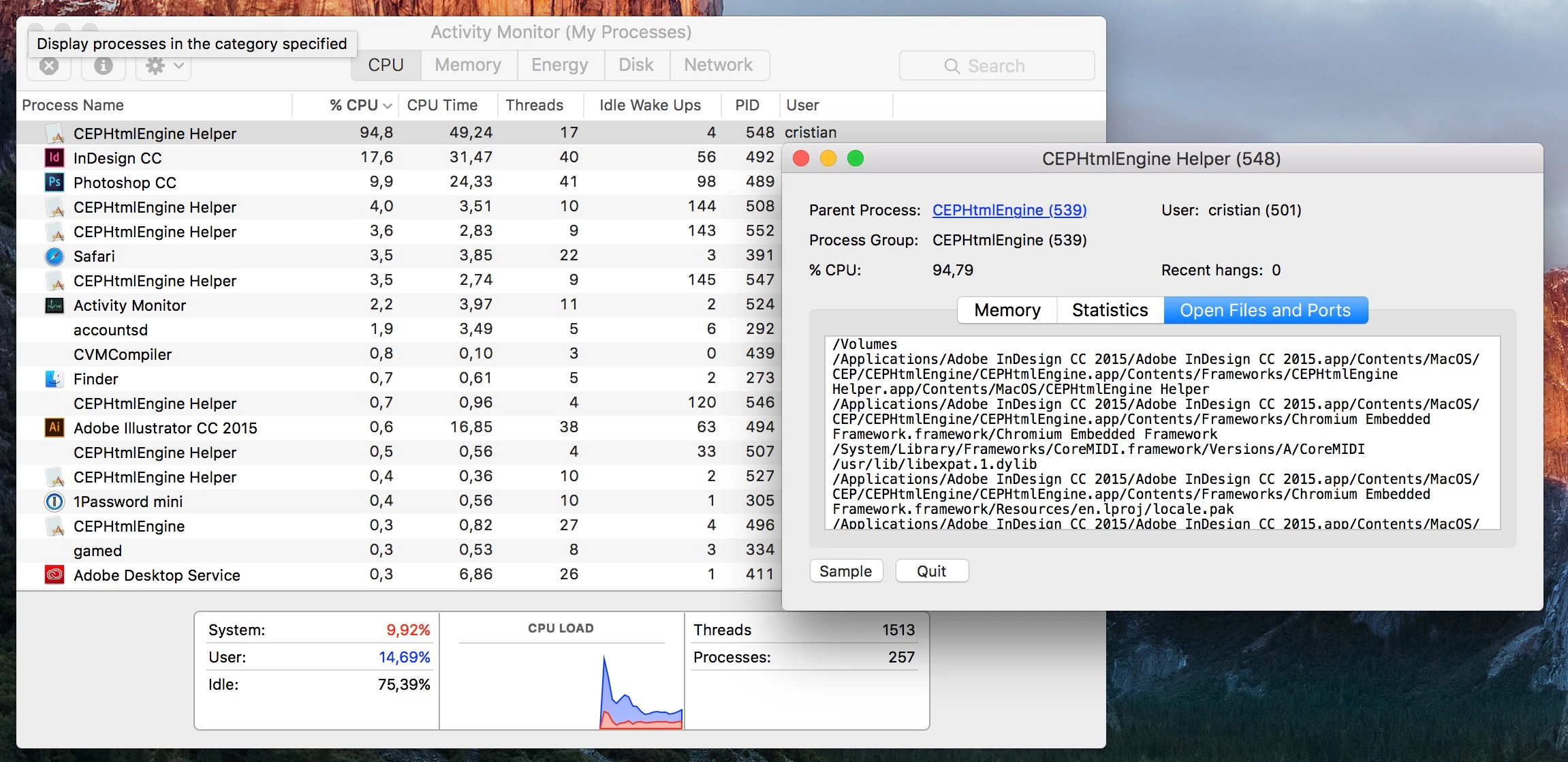This screenshot has height=762, width=1568.
Task: Click the InDesign CC process icon
Action: click(x=54, y=157)
